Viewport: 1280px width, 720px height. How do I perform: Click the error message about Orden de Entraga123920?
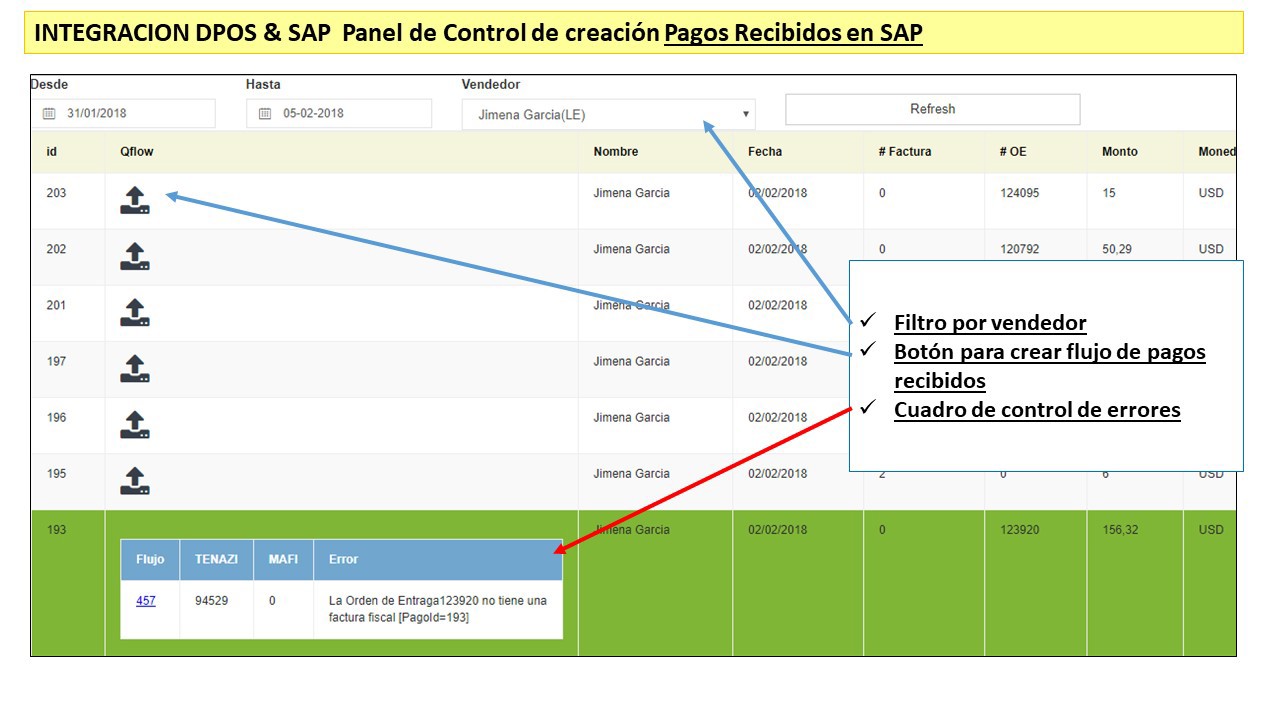pos(438,609)
